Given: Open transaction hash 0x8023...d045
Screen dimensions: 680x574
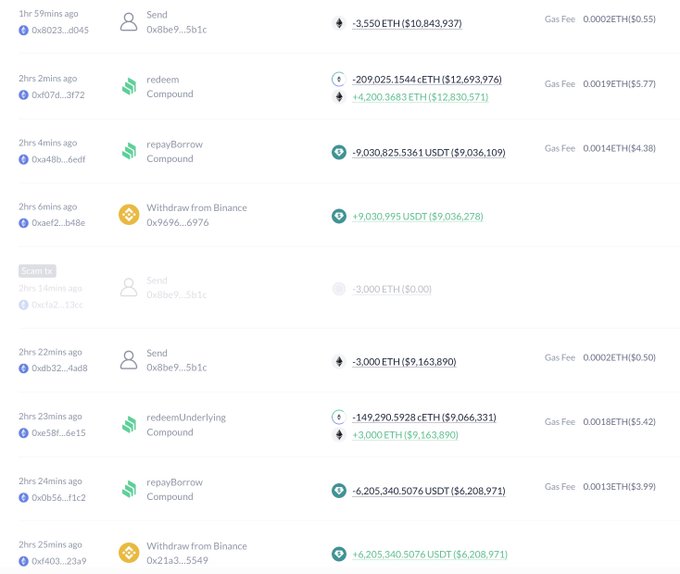Looking at the screenshot, I should (60, 30).
